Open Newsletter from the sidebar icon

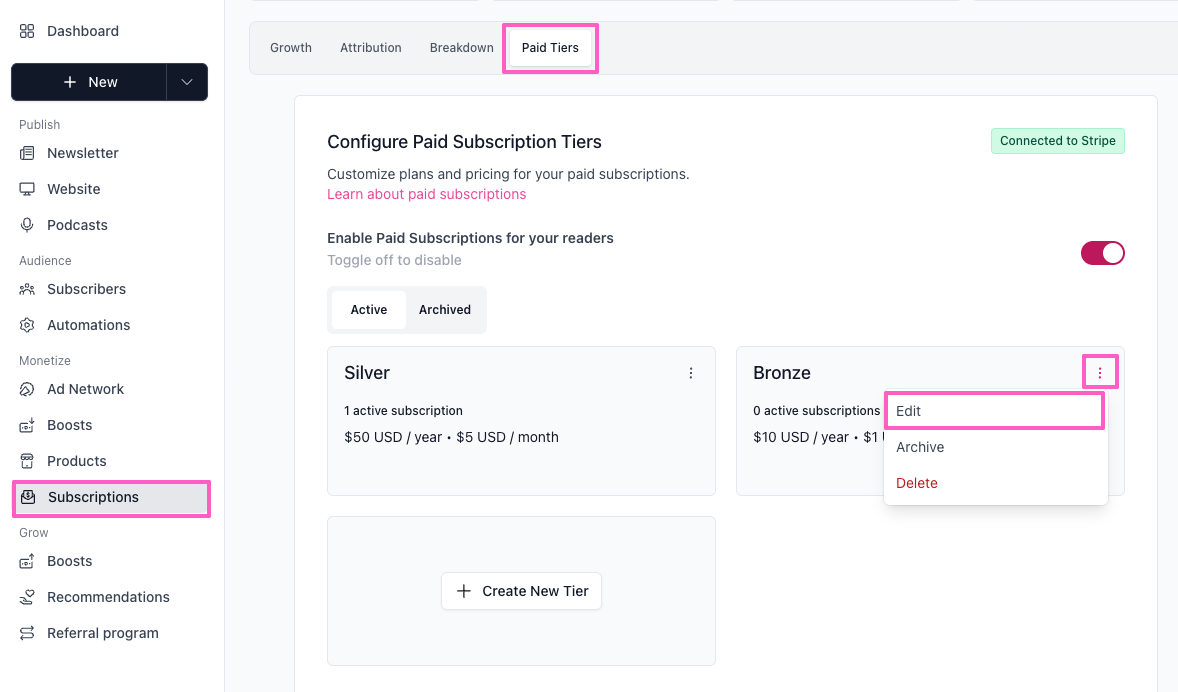coord(27,153)
